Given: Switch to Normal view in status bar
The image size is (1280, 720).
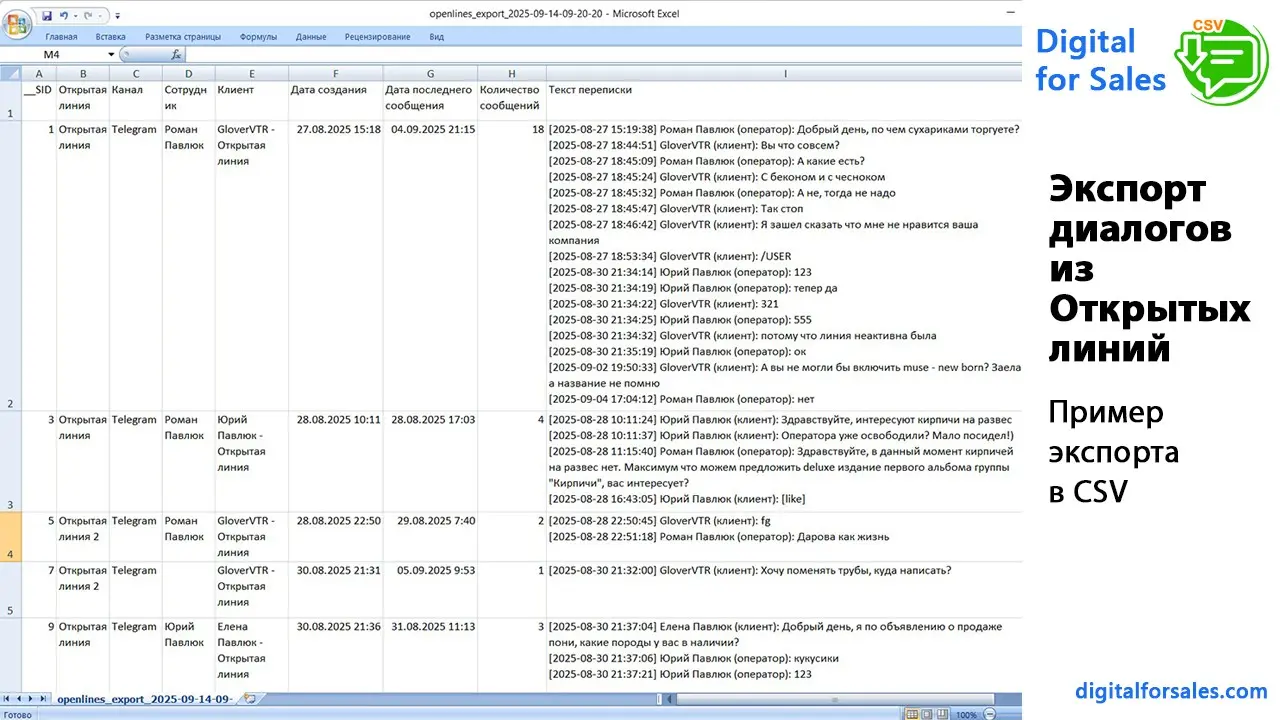Looking at the screenshot, I should coord(911,714).
